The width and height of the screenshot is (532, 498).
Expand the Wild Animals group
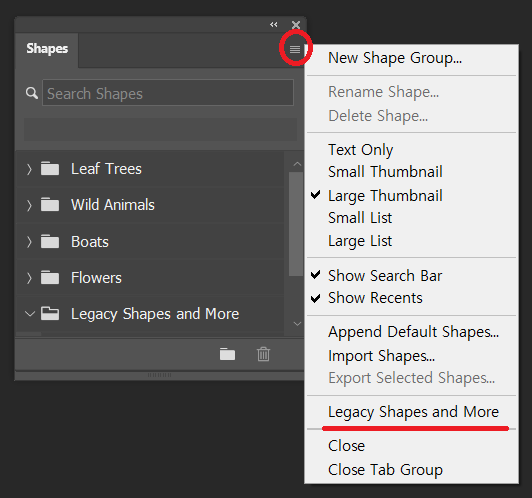click(x=29, y=205)
